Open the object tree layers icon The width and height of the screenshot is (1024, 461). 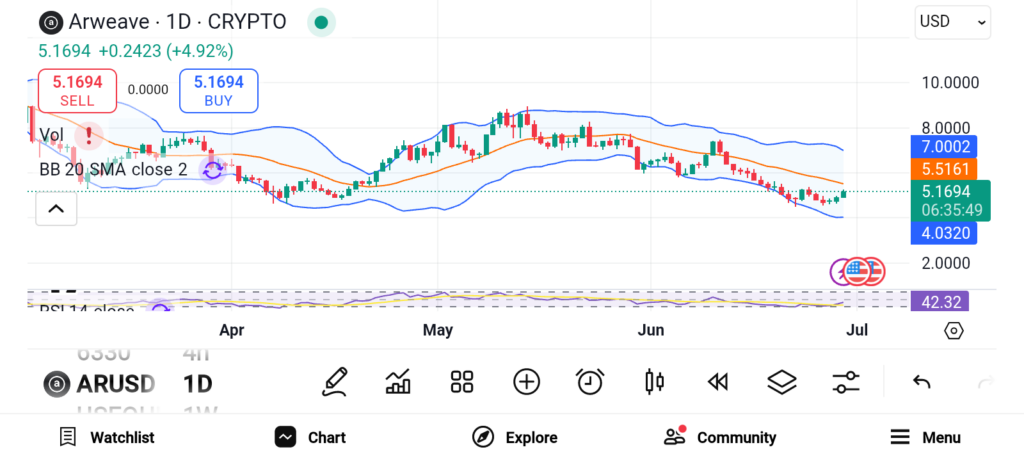point(782,382)
